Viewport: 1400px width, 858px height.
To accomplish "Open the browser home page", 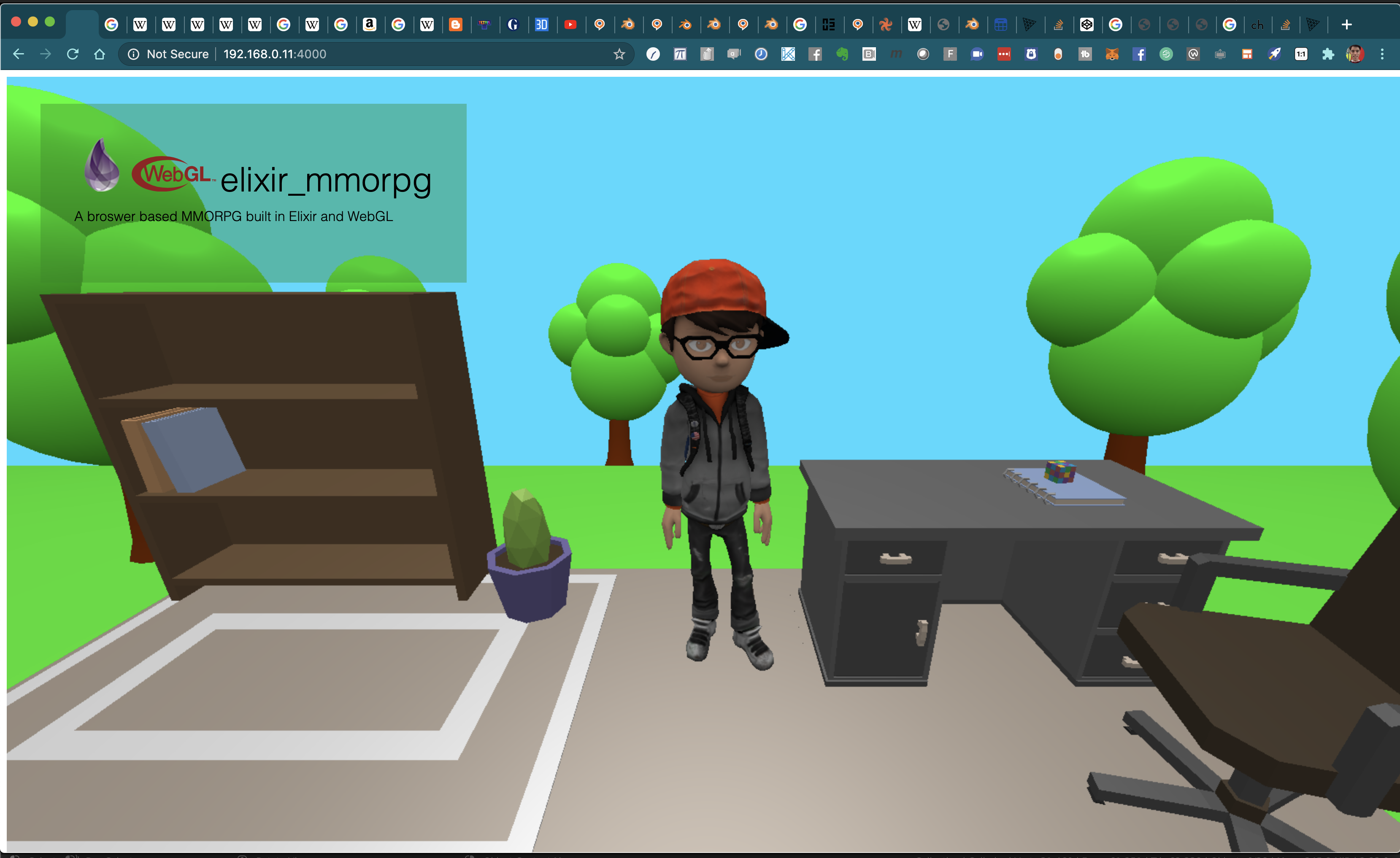I will click(x=100, y=54).
